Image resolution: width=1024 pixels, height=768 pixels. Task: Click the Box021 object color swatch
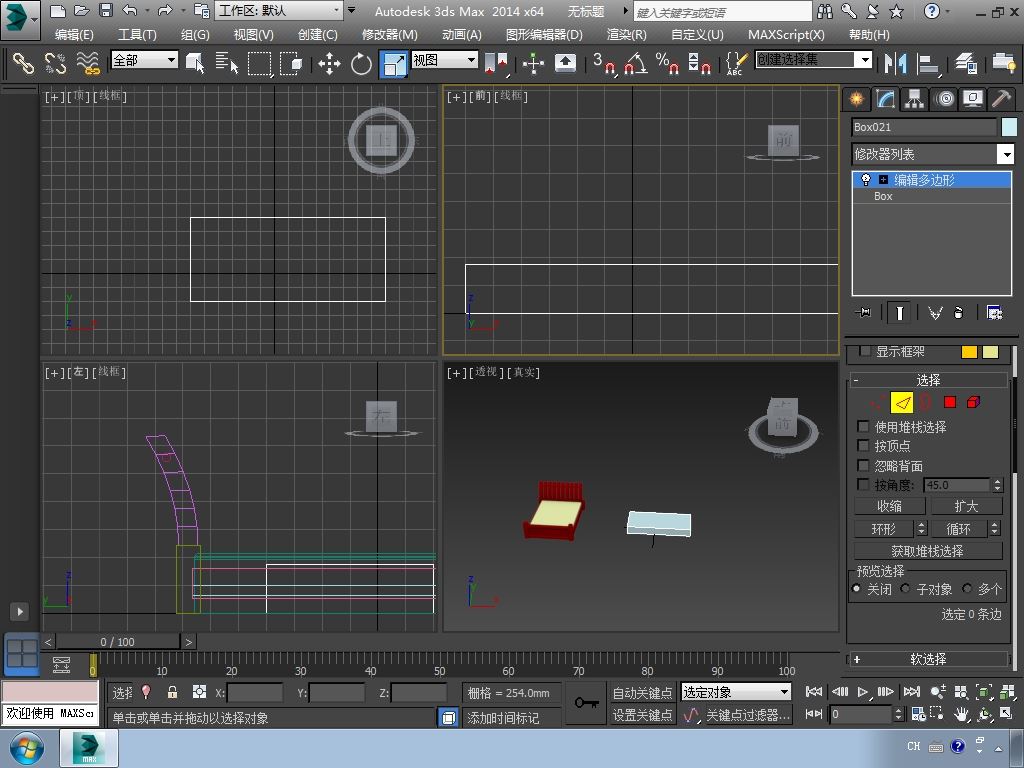pos(1009,127)
